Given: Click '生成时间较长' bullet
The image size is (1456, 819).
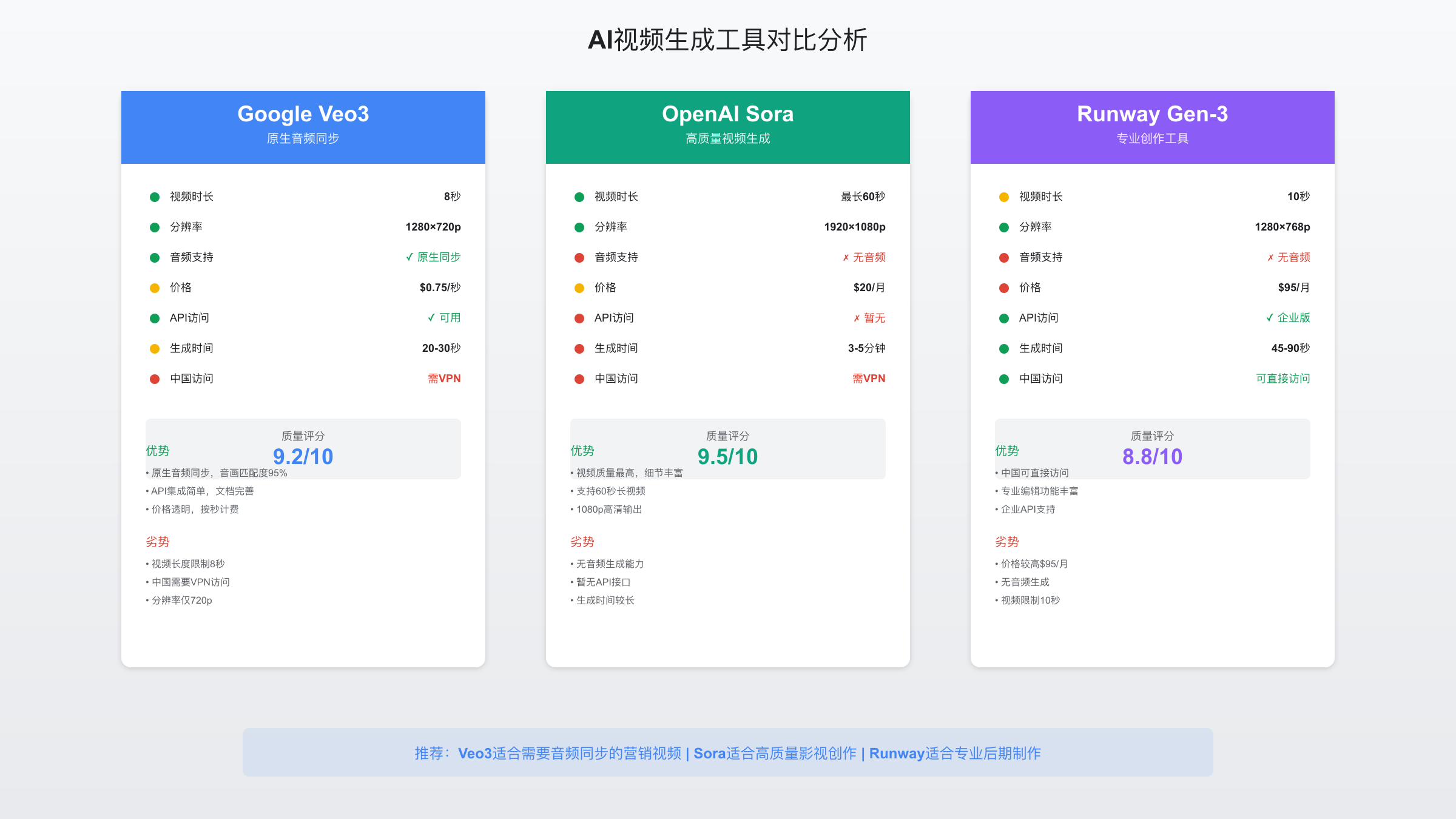Looking at the screenshot, I should click(x=602, y=601).
